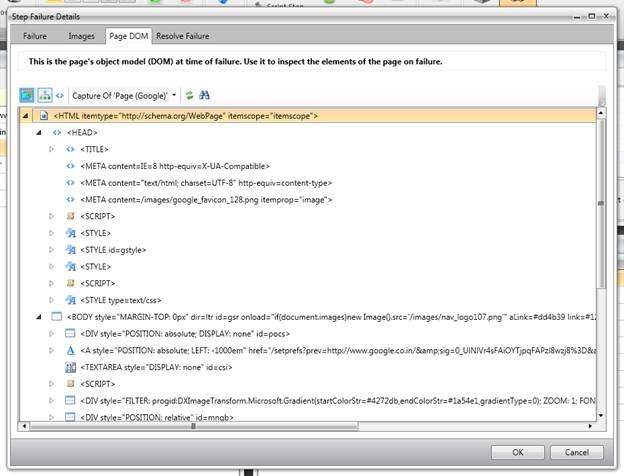Select the TEXTAREA element icon
The width and height of the screenshot is (624, 476).
(70, 367)
